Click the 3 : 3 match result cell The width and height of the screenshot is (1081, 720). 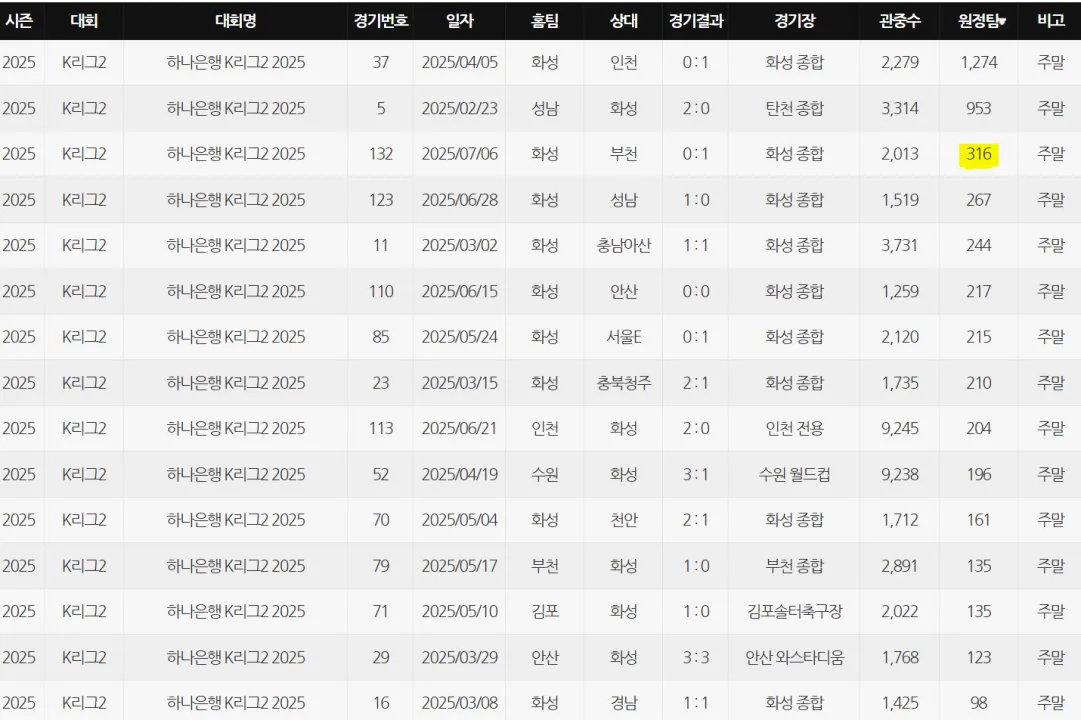tap(695, 657)
